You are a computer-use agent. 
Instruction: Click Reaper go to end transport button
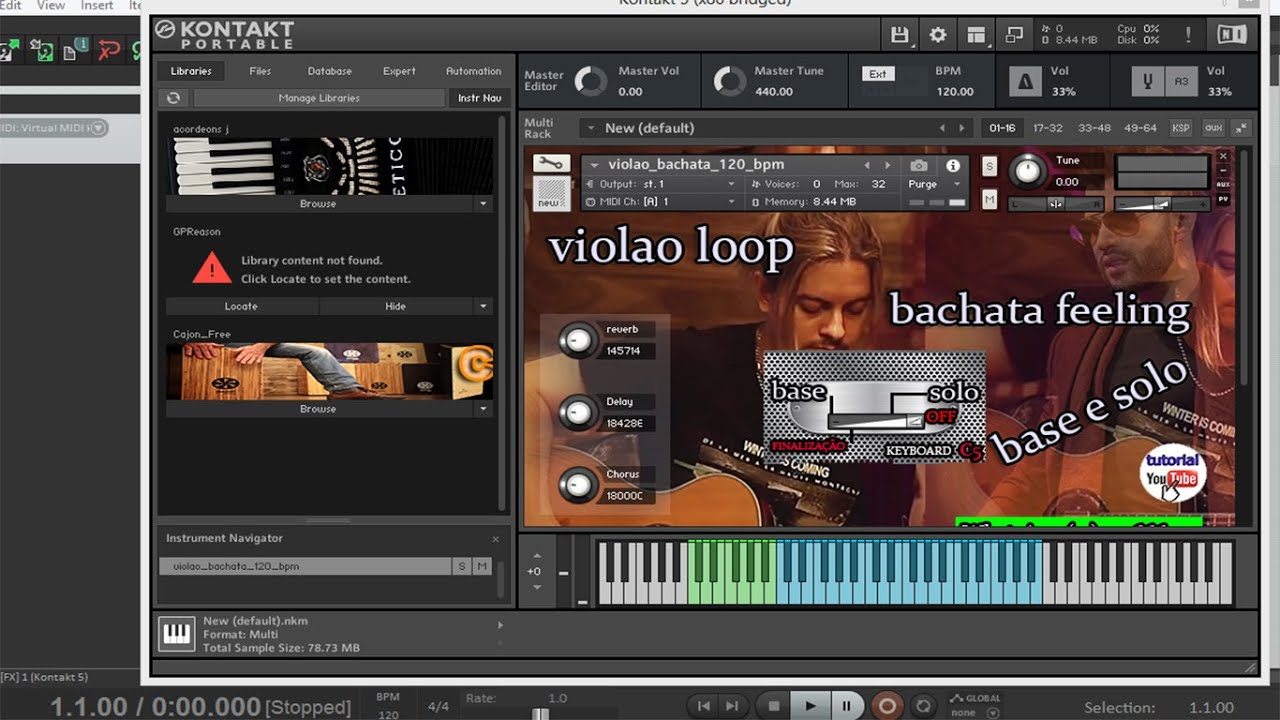[x=731, y=706]
